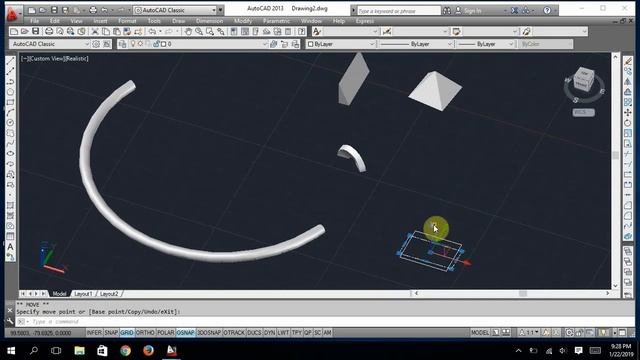Switch to the Layout2 tab
640x360 pixels.
109,294
